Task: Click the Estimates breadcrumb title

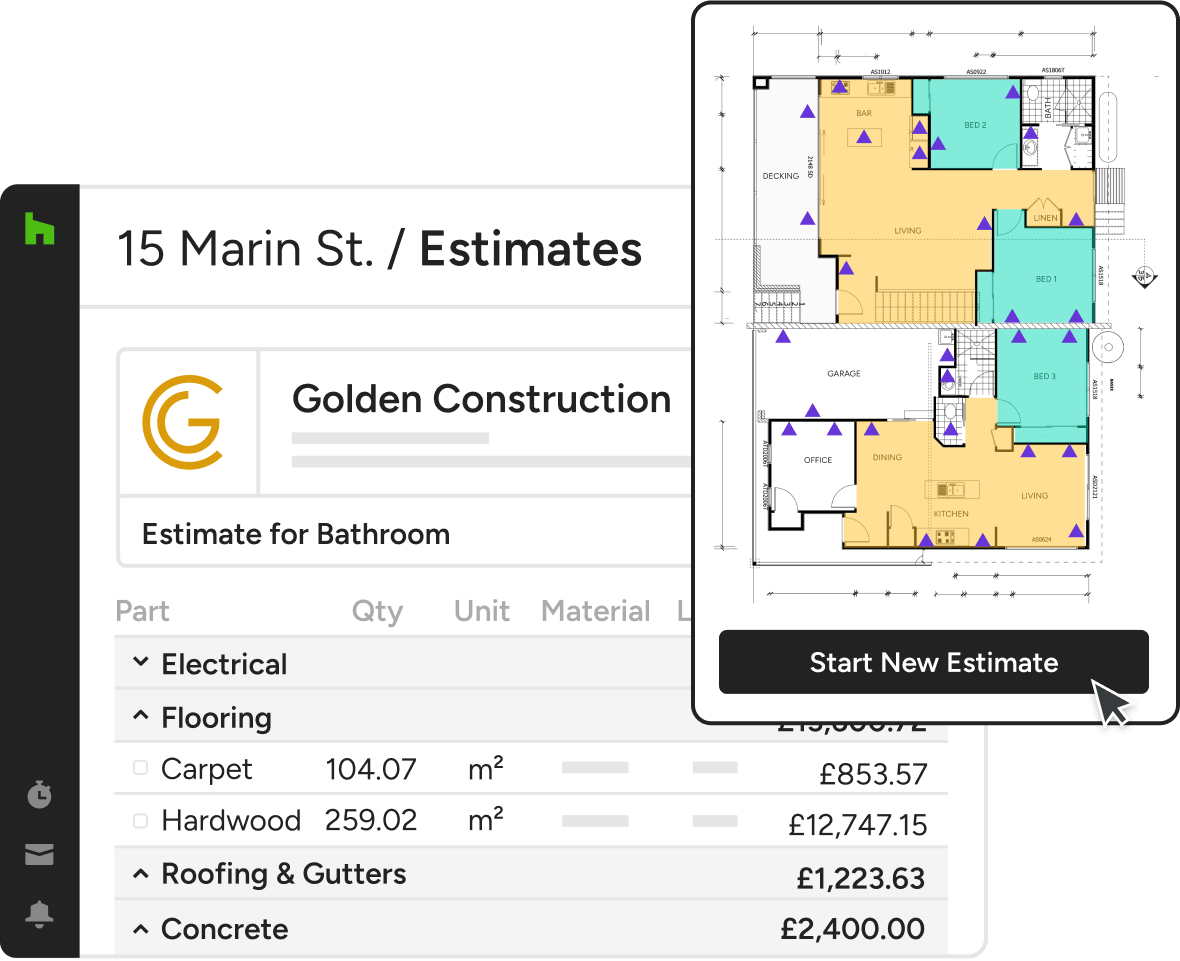Action: coord(530,249)
